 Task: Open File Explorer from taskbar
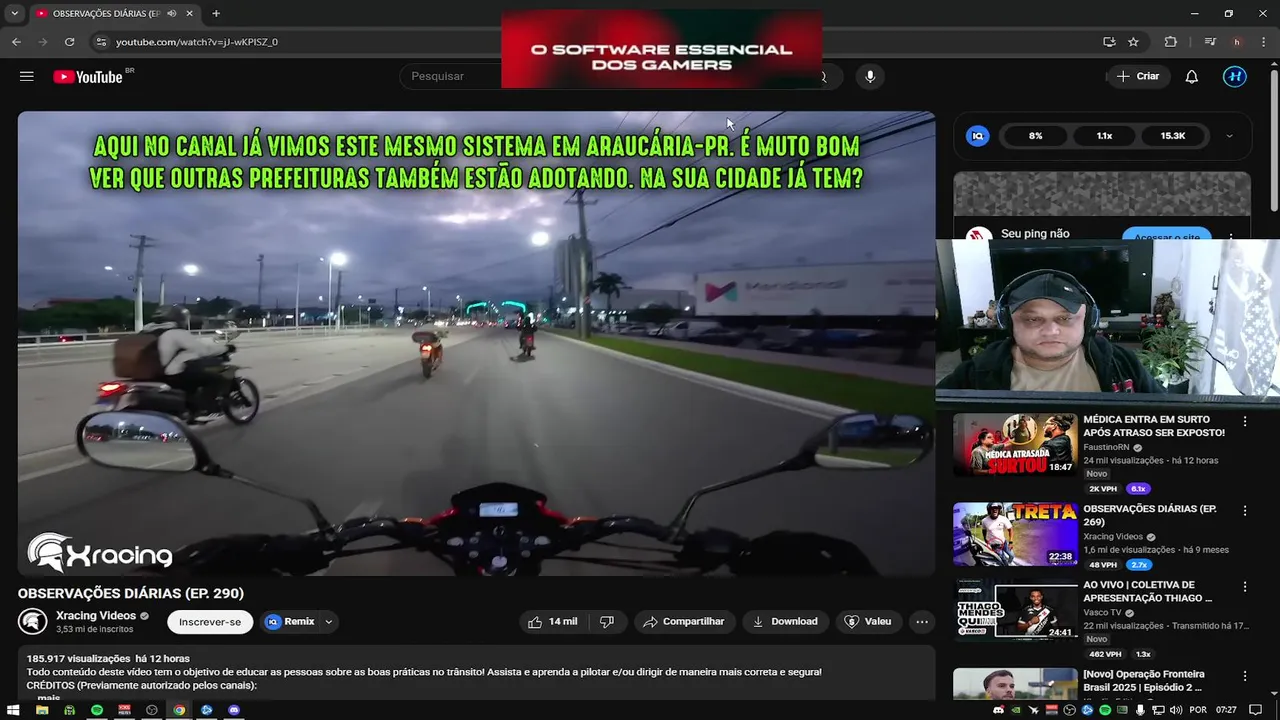pyautogui.click(x=42, y=710)
